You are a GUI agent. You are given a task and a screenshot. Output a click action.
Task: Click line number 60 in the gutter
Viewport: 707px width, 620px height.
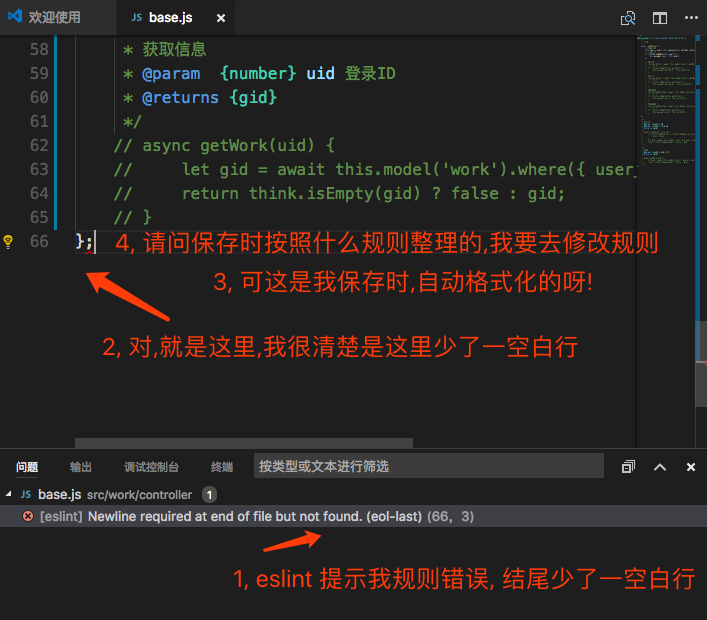[x=39, y=97]
